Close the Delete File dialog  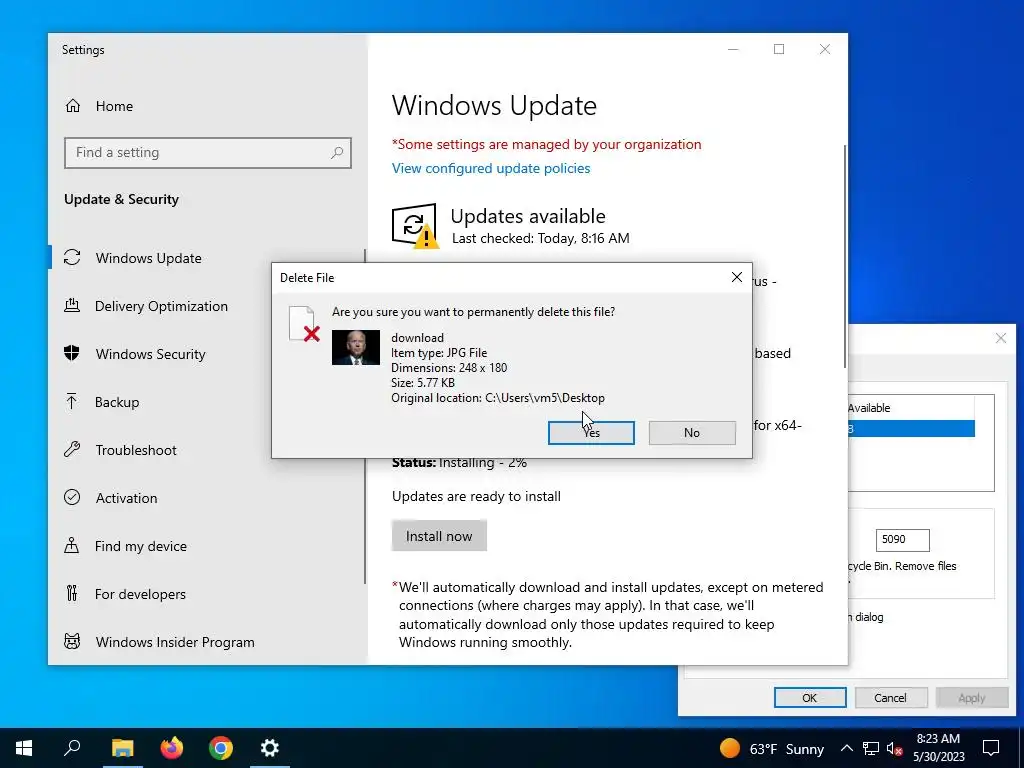[737, 277]
